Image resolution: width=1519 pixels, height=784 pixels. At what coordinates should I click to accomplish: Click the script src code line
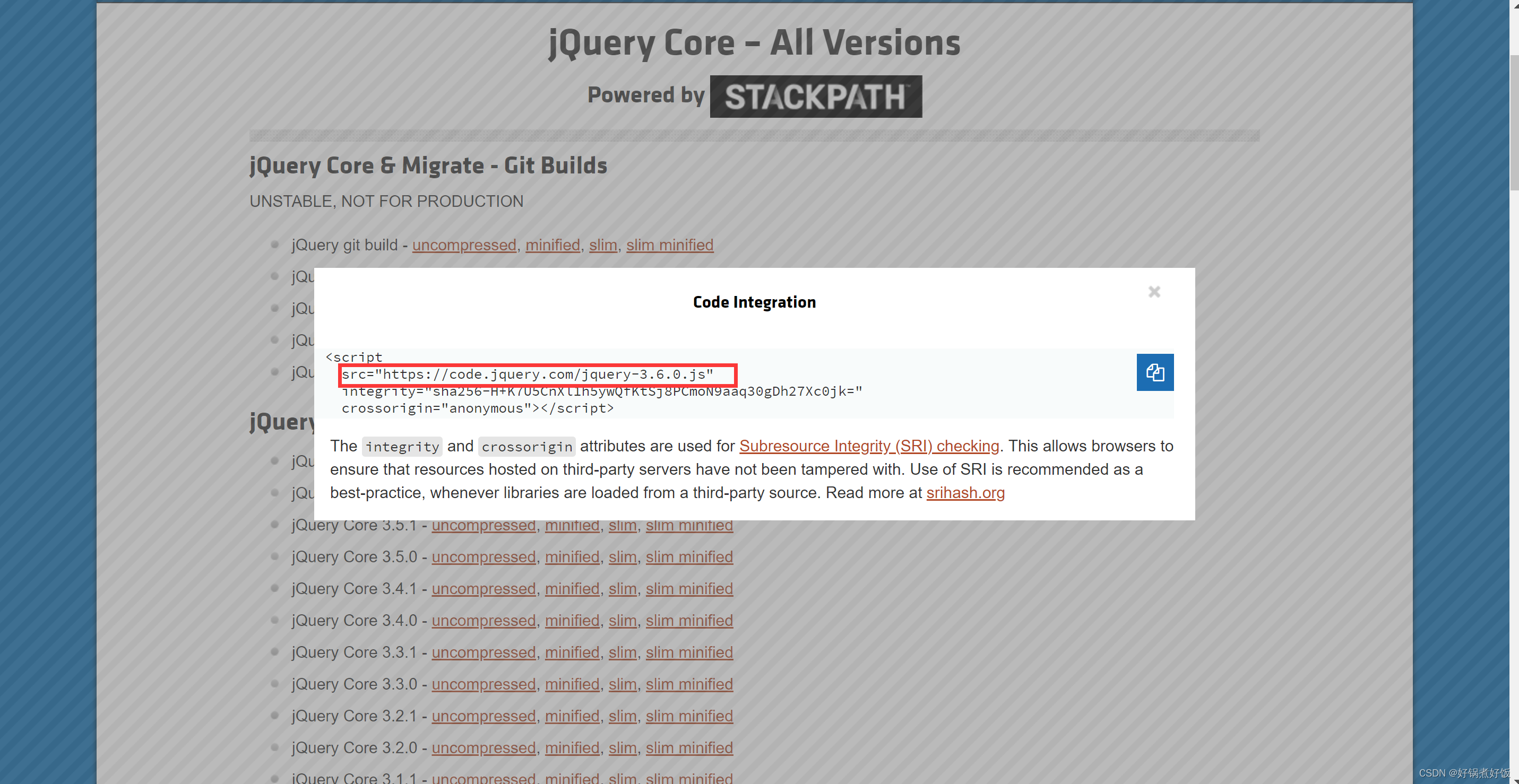tap(527, 374)
